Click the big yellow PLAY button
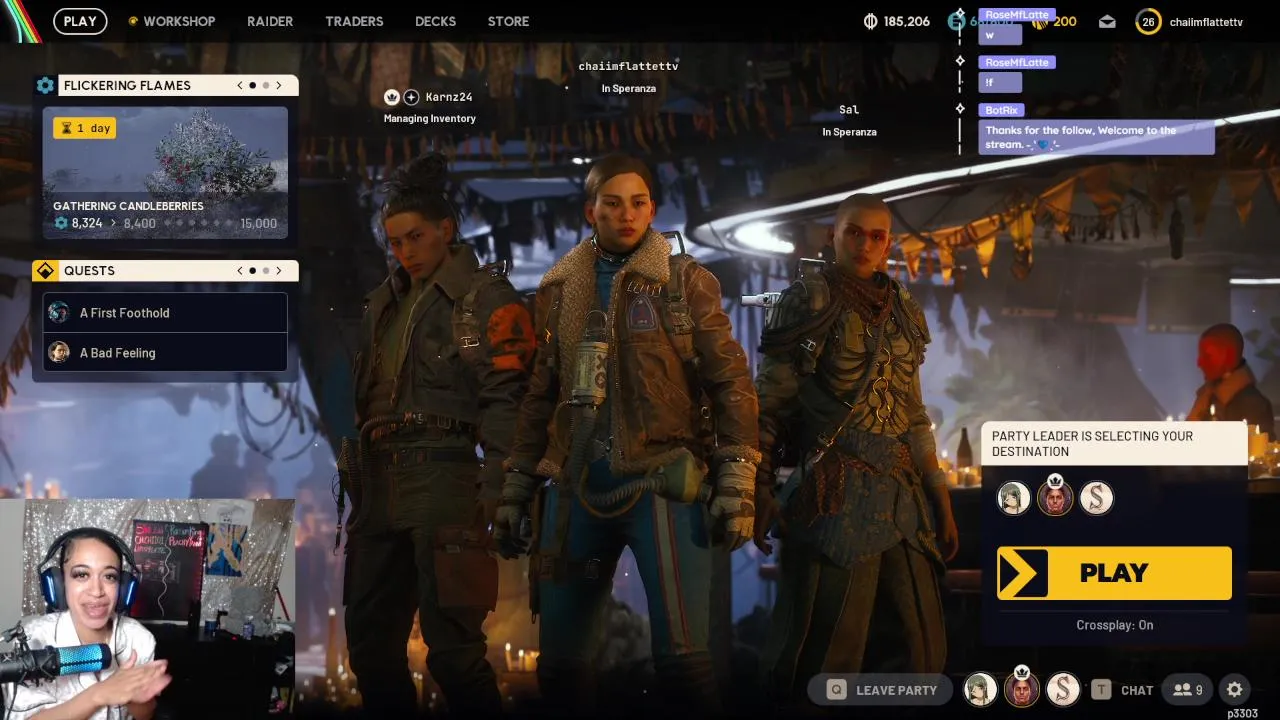 tap(1114, 573)
